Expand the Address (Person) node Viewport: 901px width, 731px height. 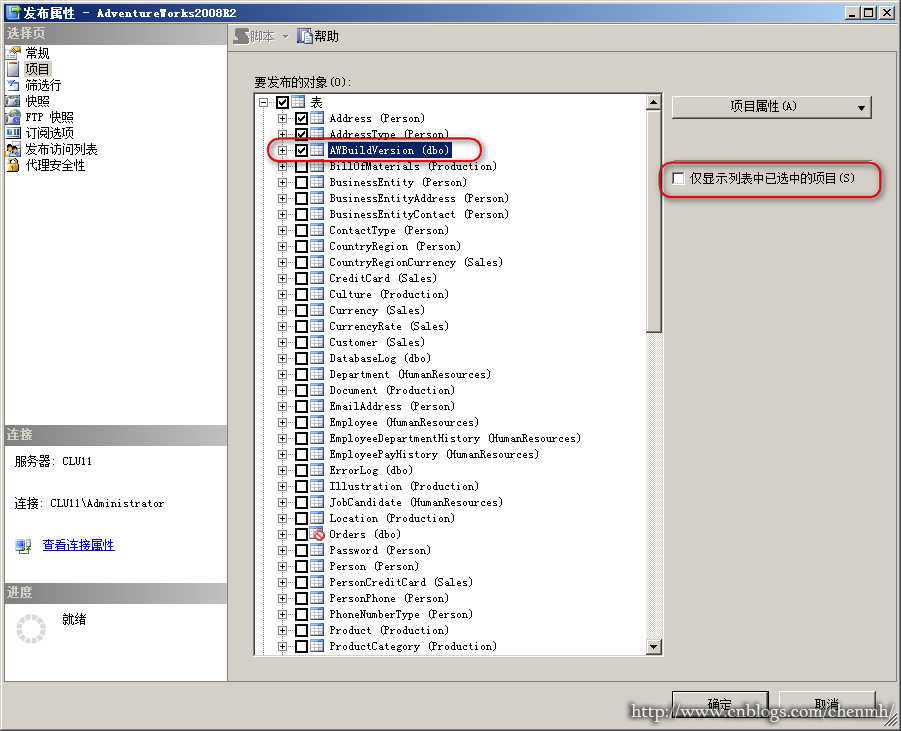pos(282,118)
